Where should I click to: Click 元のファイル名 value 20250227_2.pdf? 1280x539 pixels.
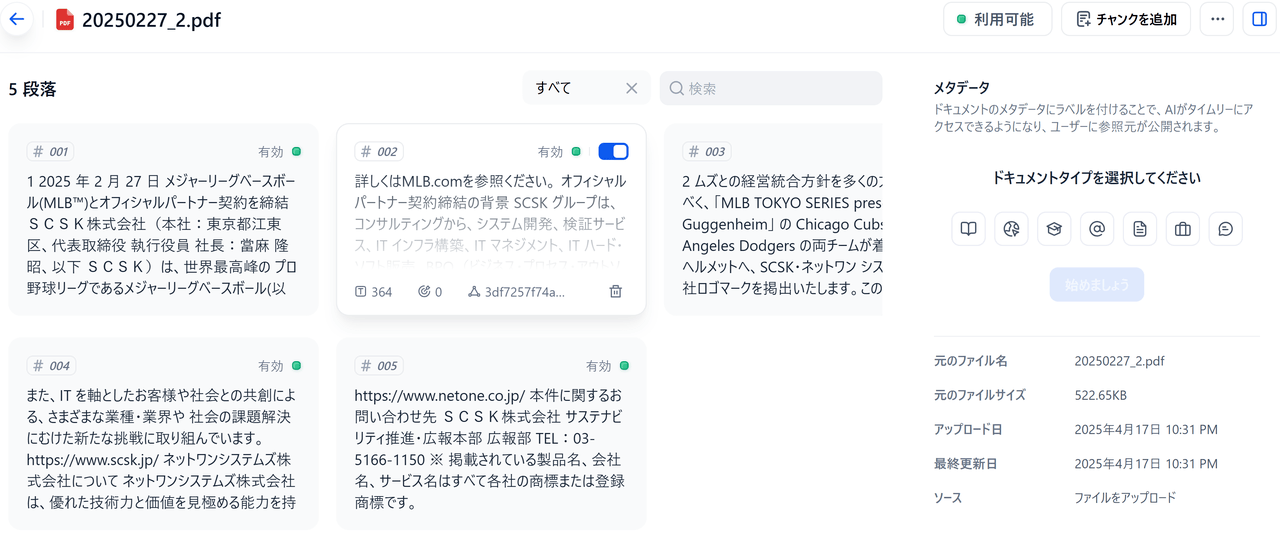click(1119, 361)
